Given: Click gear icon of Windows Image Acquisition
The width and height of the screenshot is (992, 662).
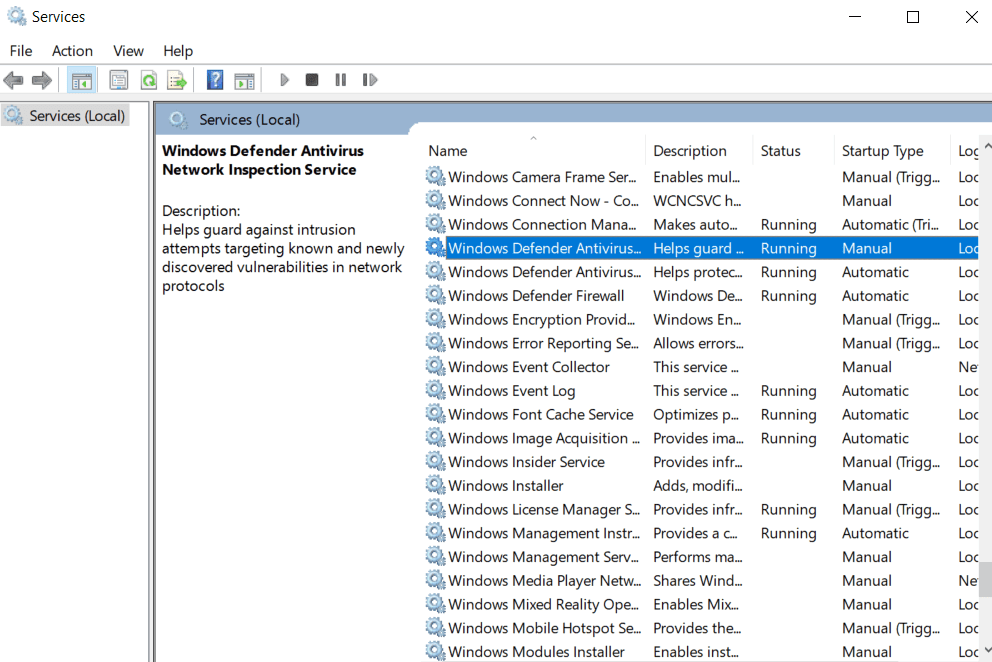Looking at the screenshot, I should point(435,437).
